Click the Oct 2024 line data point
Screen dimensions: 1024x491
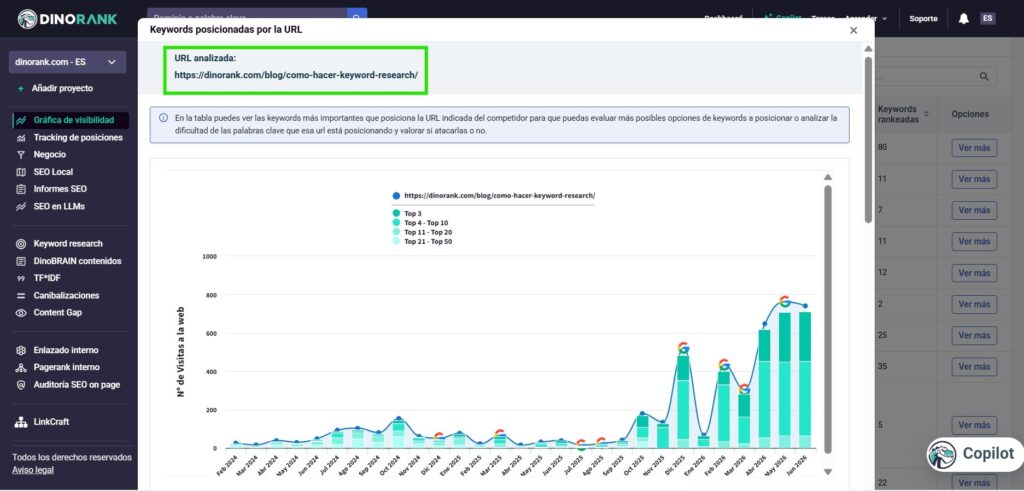(x=398, y=419)
